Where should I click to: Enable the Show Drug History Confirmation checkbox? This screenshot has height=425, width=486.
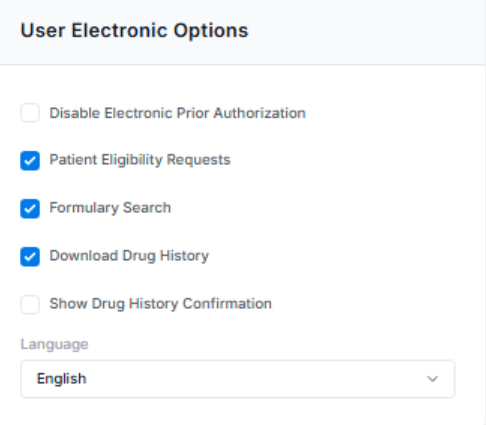[30, 304]
